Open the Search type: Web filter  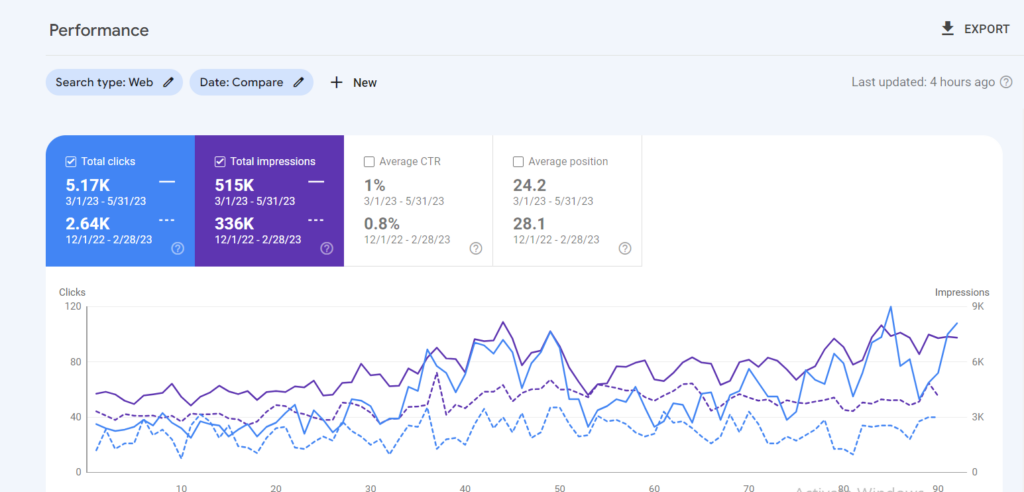(105, 82)
